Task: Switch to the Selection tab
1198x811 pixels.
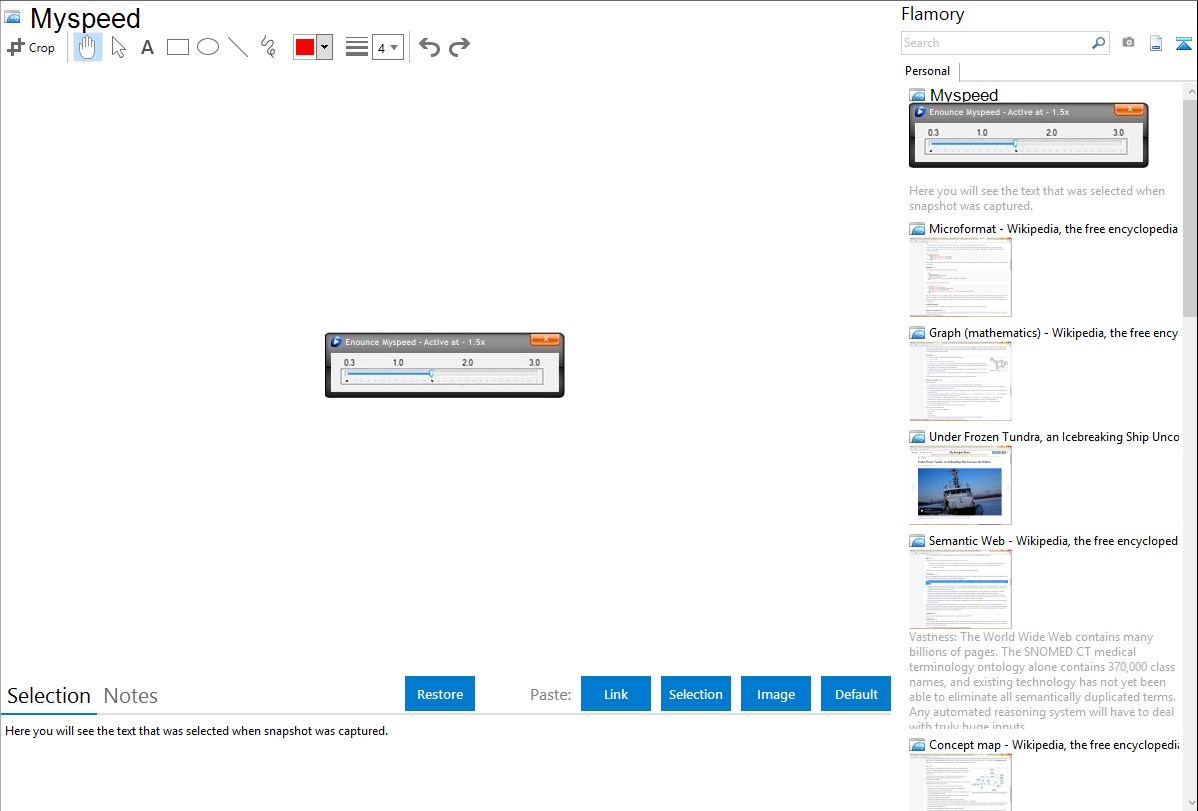Action: pos(49,696)
